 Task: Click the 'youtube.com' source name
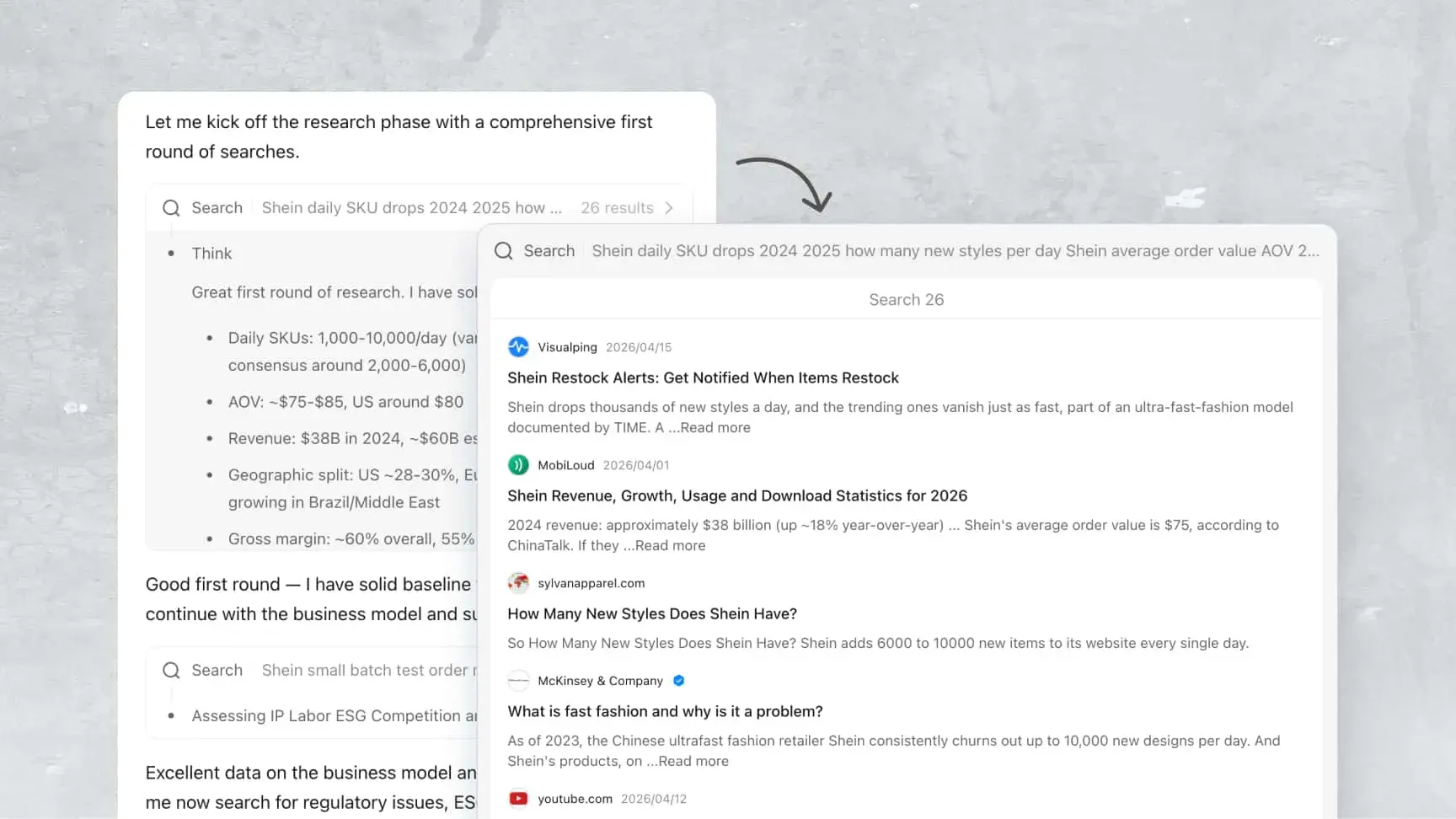(575, 799)
